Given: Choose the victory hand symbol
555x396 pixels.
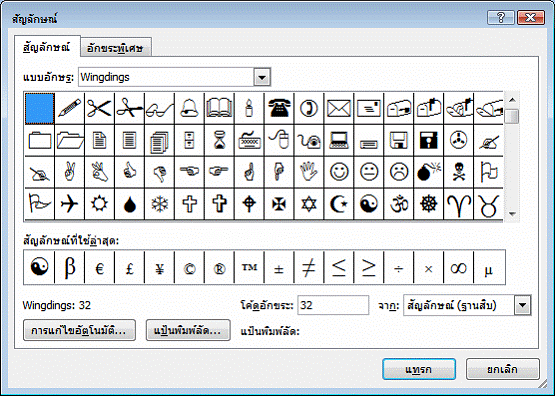Looking at the screenshot, I should coord(69,172).
